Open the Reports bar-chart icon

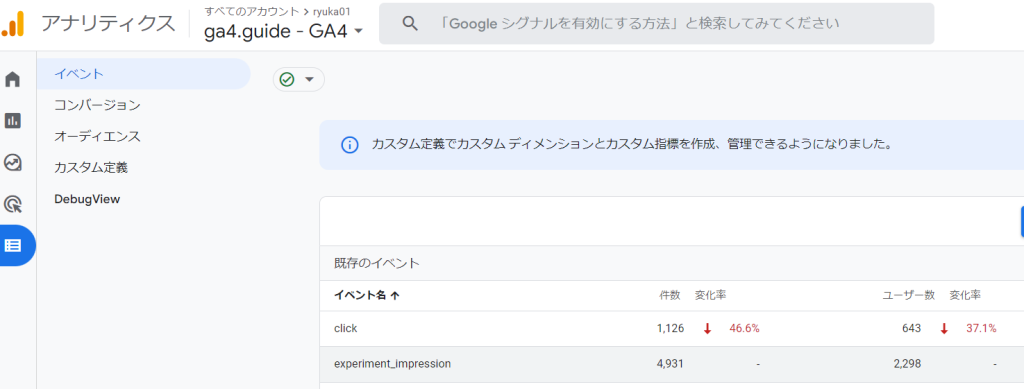click(x=12, y=121)
